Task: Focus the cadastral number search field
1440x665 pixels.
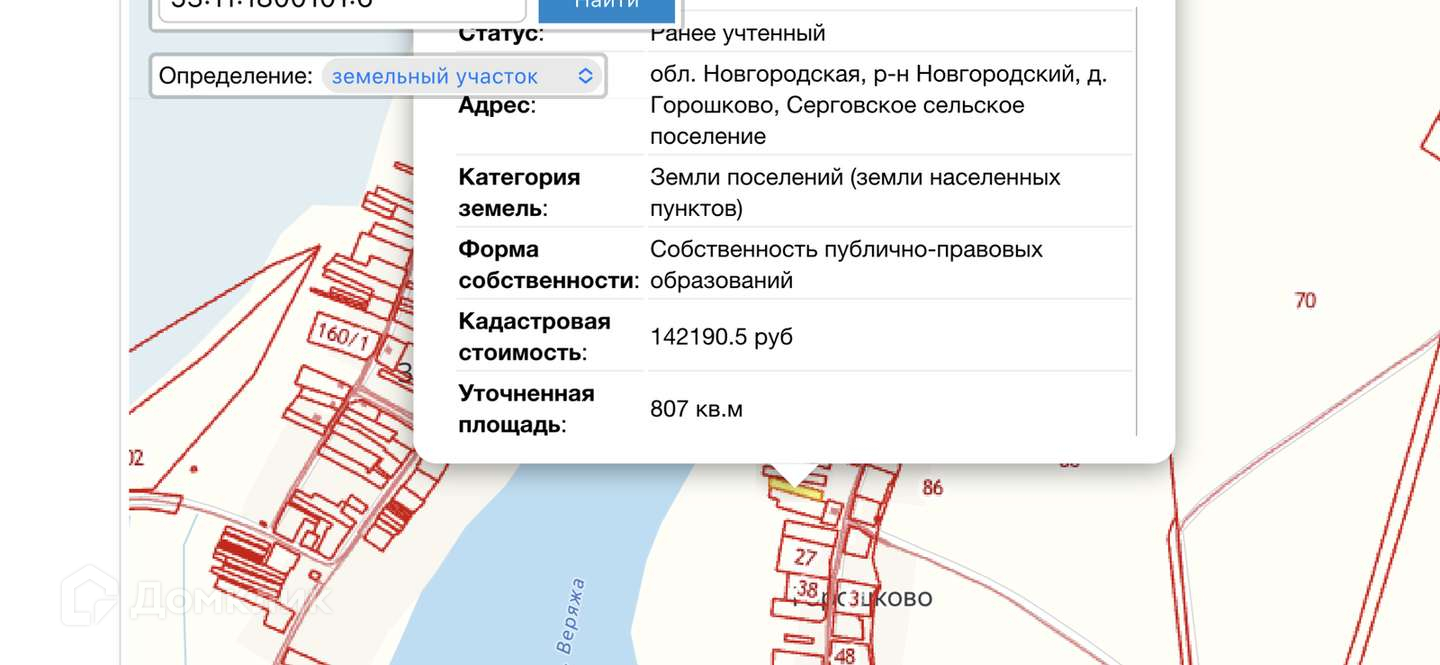Action: click(340, 8)
